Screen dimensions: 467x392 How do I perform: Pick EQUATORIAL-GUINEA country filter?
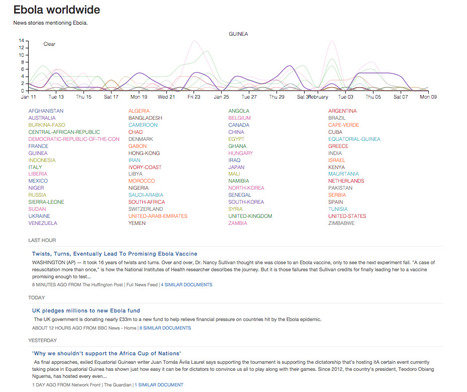(354, 139)
